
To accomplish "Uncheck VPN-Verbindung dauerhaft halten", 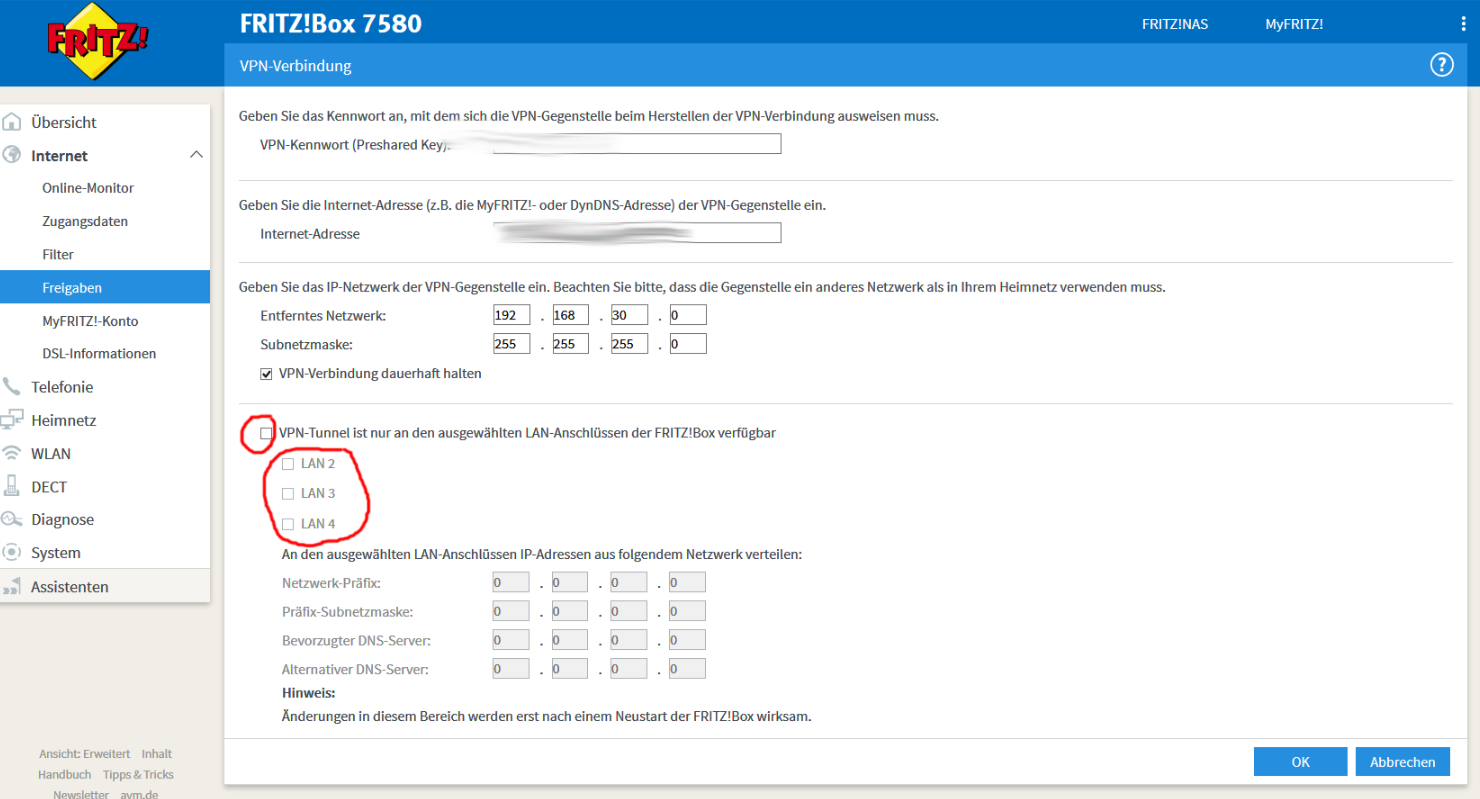I will (x=266, y=374).
